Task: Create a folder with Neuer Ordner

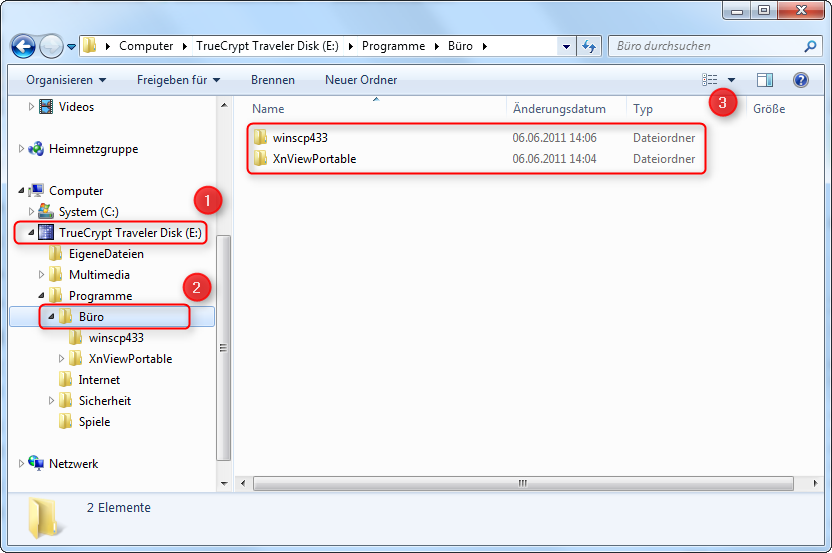Action: pyautogui.click(x=361, y=80)
